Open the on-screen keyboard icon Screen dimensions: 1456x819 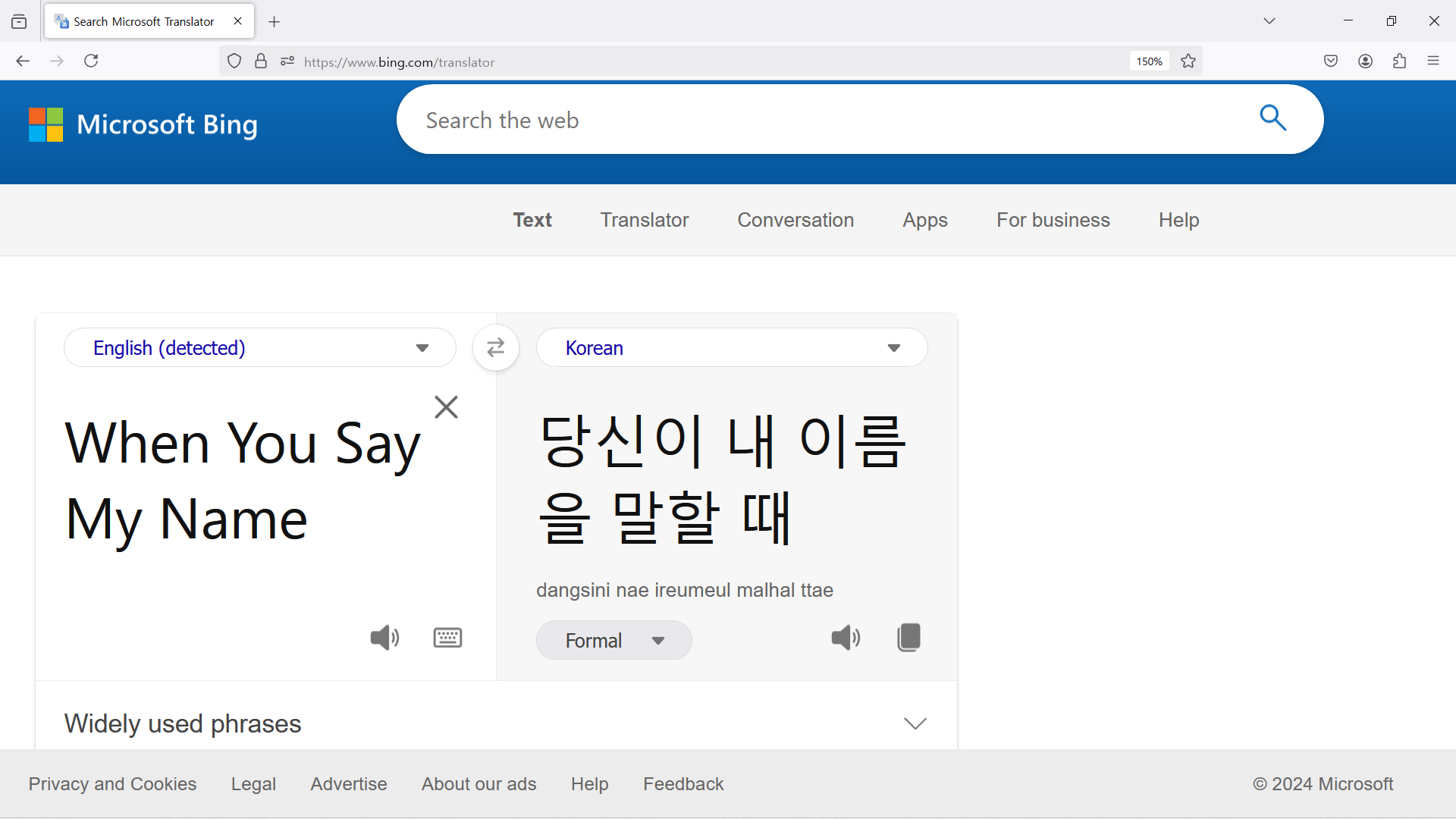click(x=447, y=638)
